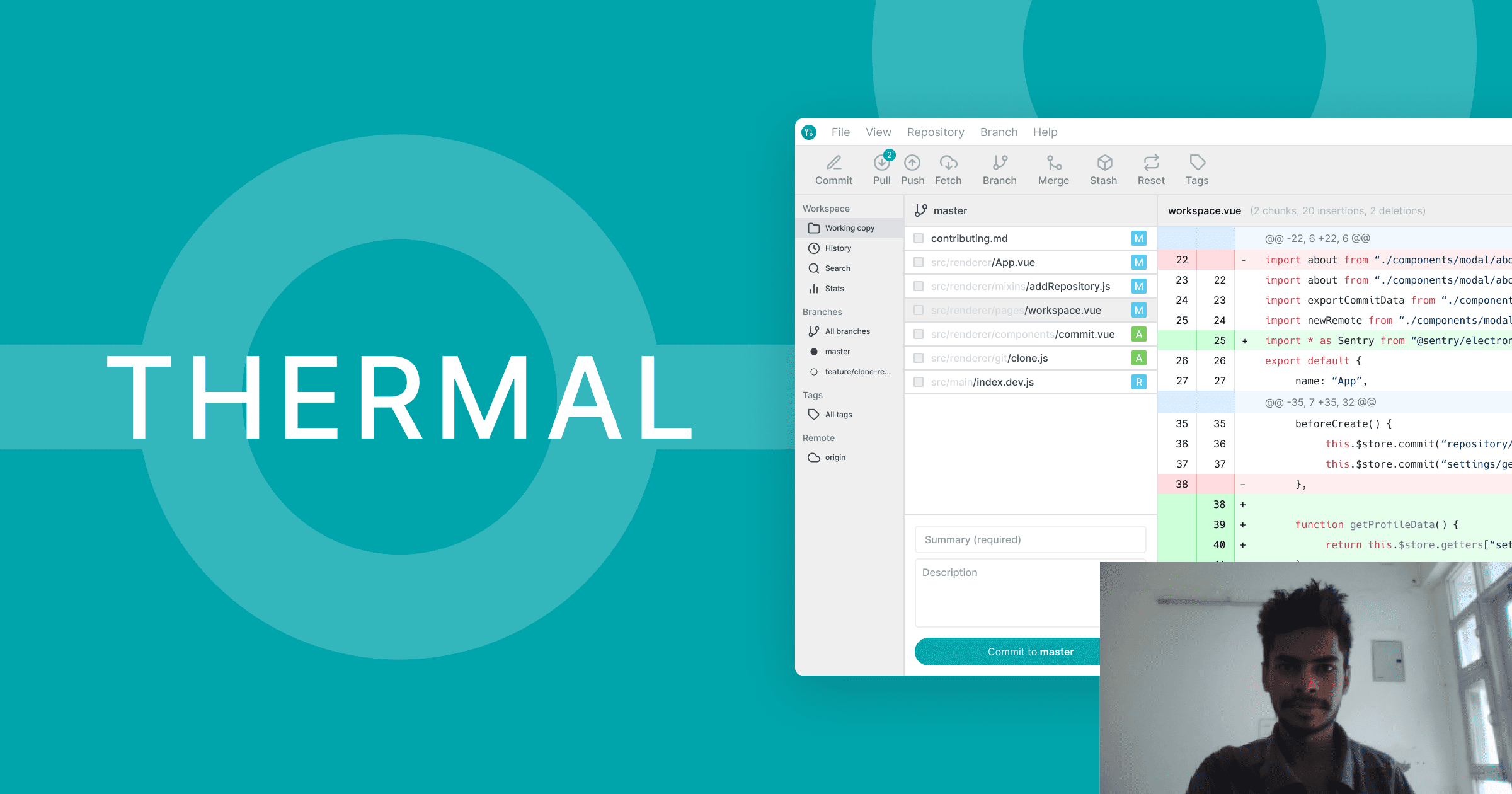Stage contributing.md with its checkbox
The height and width of the screenshot is (794, 1512).
[919, 238]
